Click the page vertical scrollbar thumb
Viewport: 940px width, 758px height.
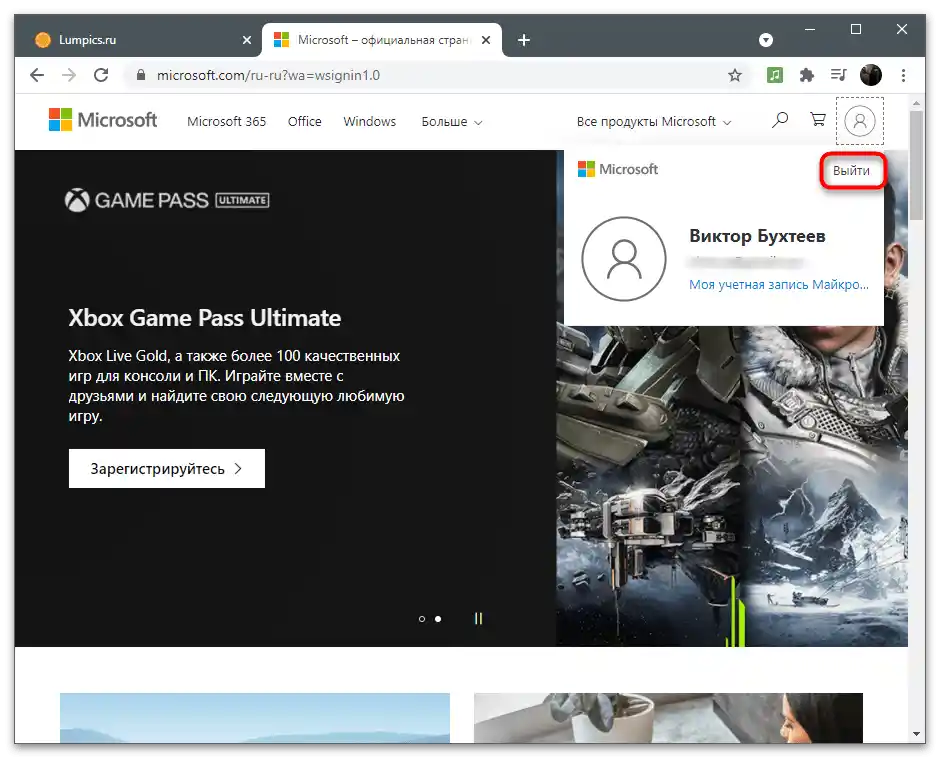[x=916, y=166]
